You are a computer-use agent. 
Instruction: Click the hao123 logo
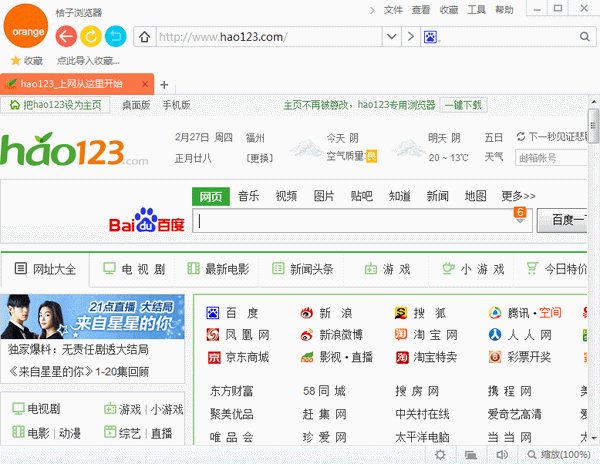click(x=74, y=150)
